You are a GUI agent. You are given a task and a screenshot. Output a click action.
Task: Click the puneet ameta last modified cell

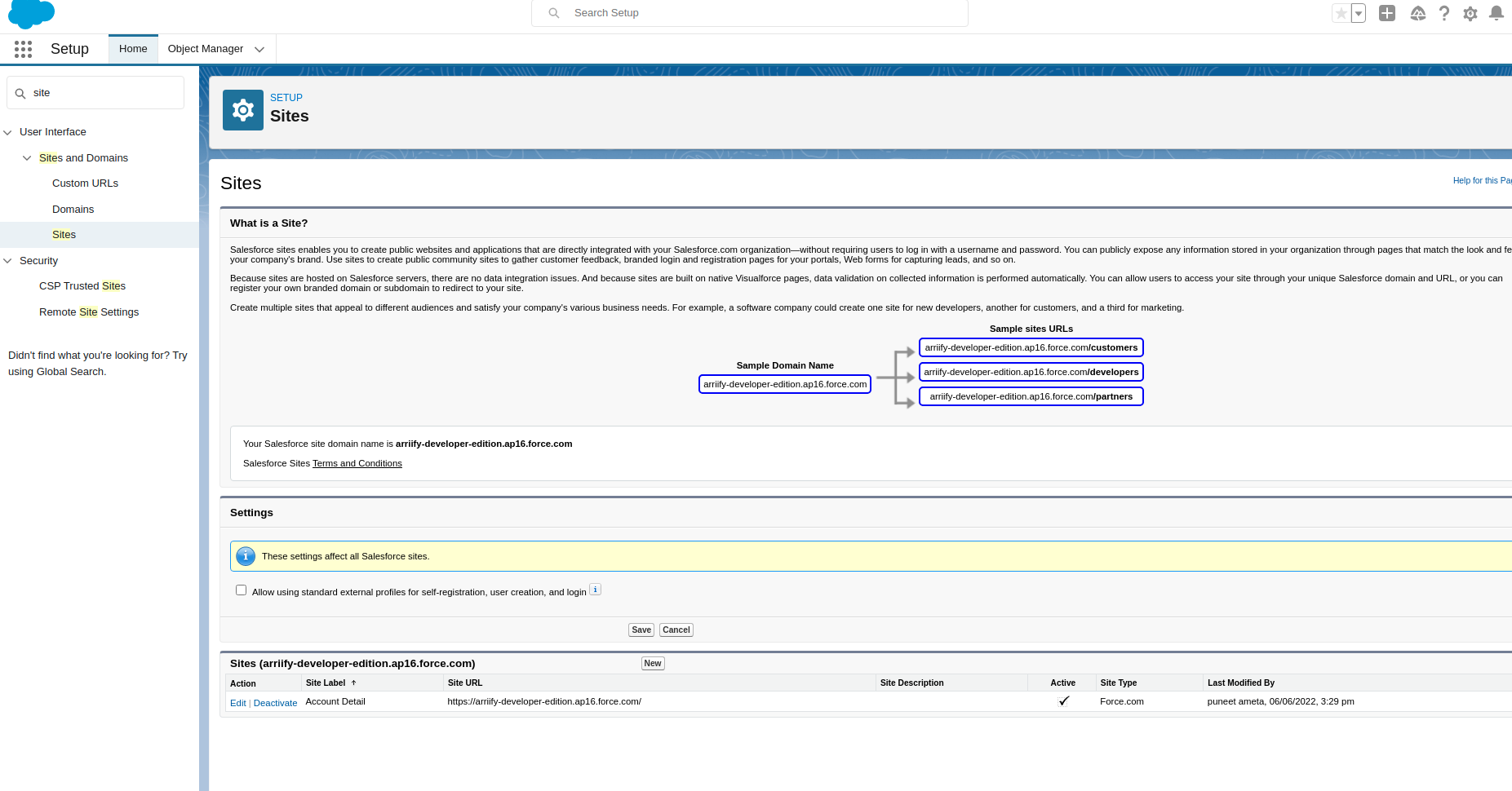click(1280, 701)
